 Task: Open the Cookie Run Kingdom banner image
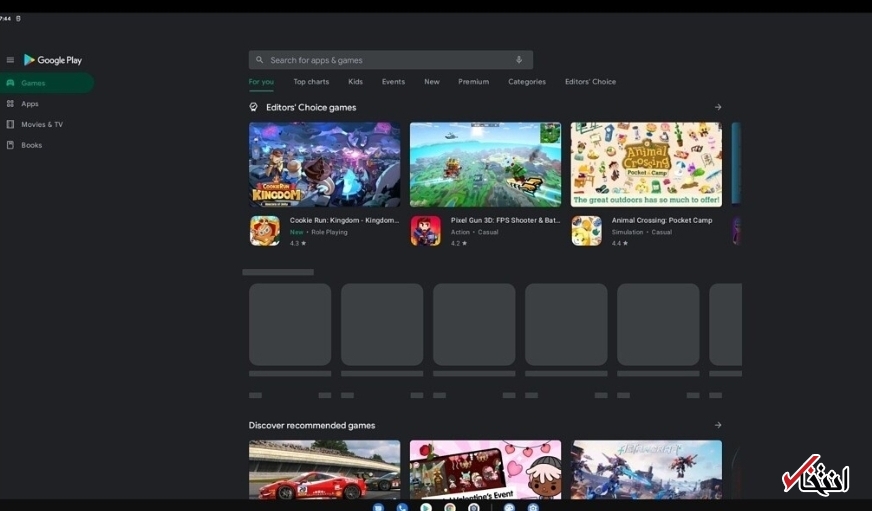[x=324, y=164]
